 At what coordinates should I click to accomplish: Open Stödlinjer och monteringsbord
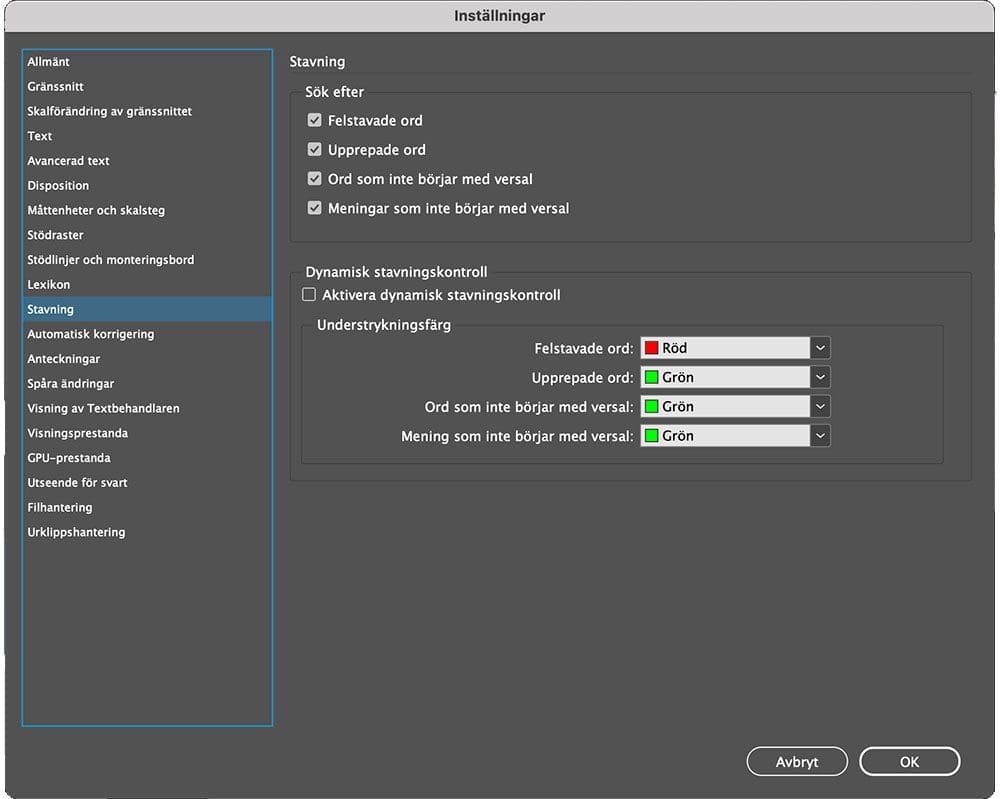pos(147,260)
